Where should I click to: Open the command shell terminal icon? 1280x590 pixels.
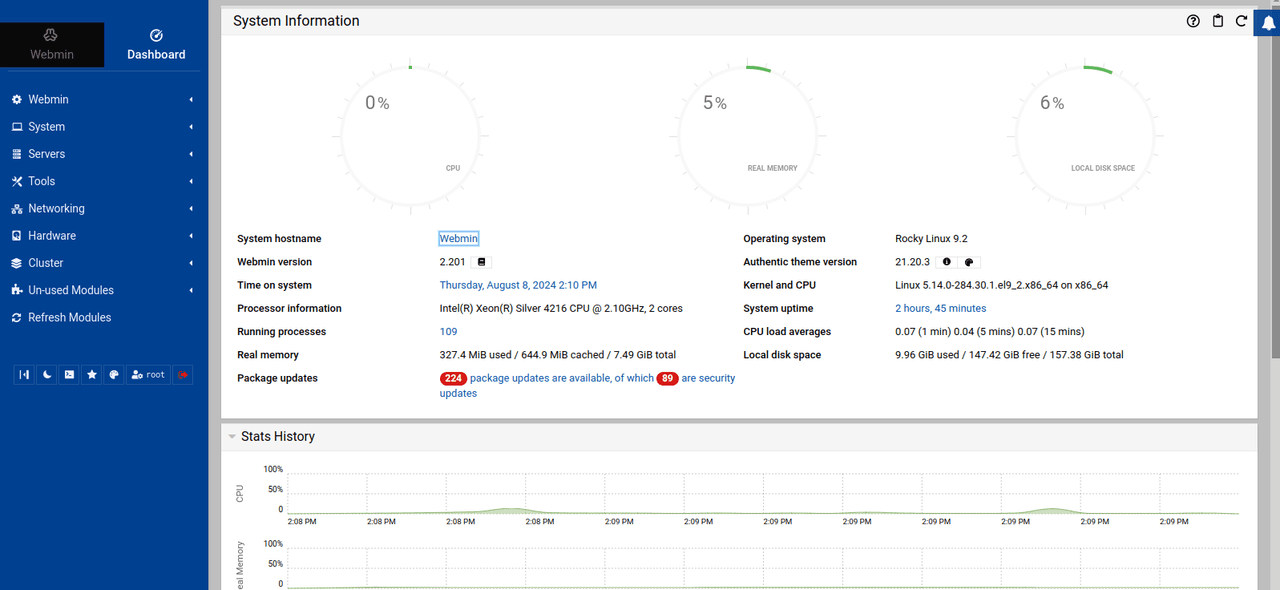(x=69, y=375)
